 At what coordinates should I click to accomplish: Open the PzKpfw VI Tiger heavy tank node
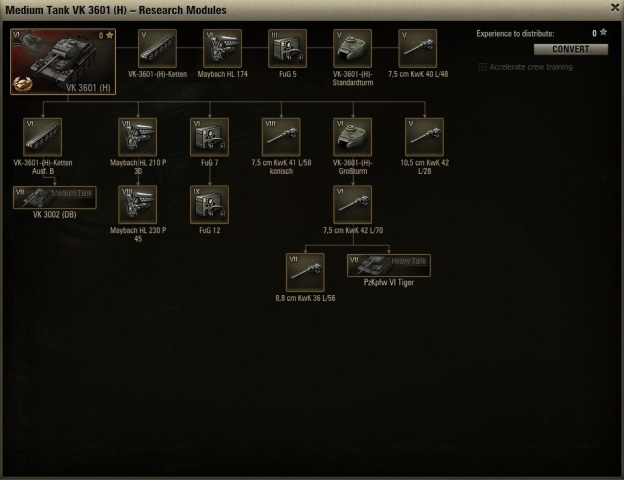[389, 265]
